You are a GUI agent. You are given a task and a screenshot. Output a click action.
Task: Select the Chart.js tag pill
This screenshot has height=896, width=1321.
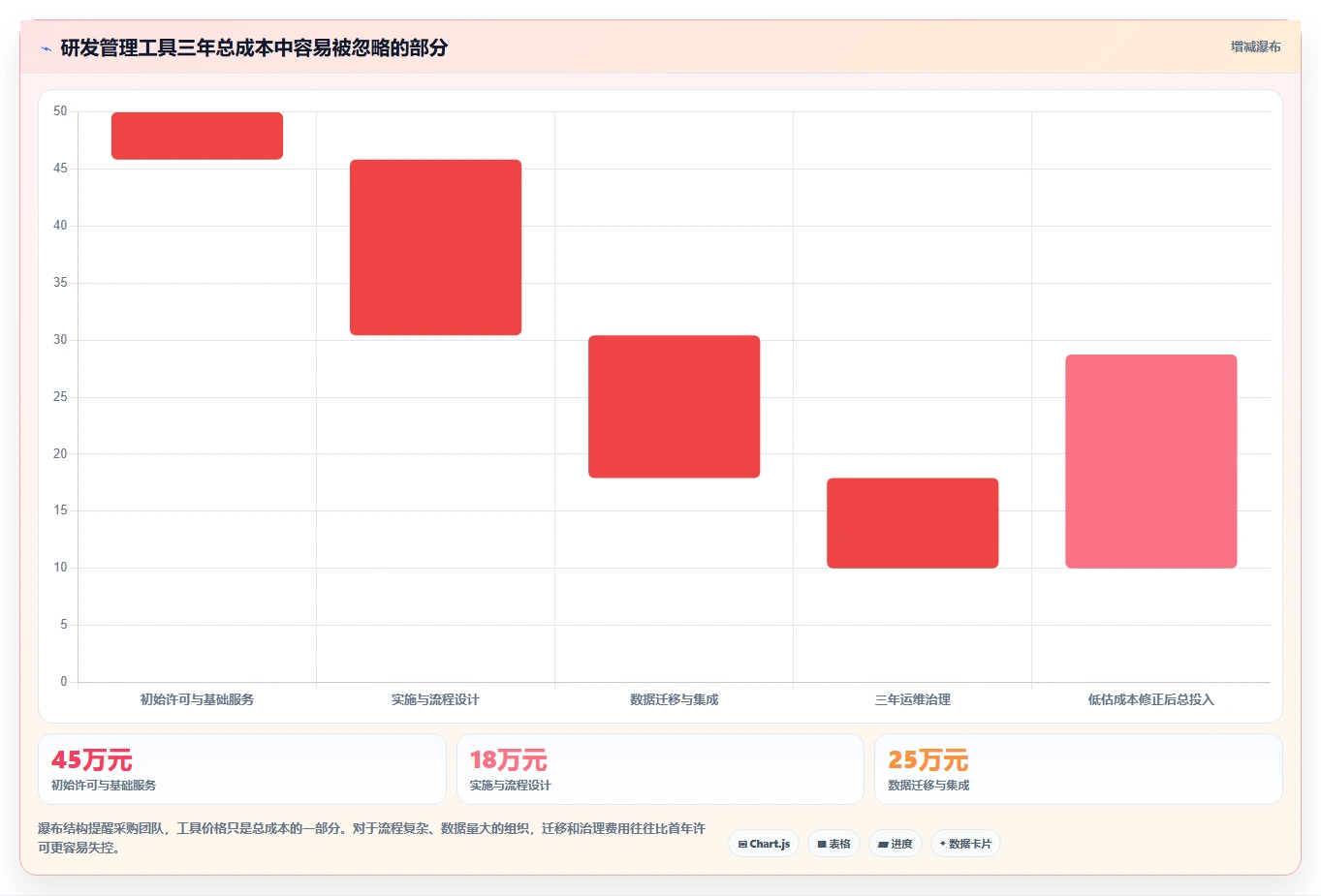click(764, 844)
